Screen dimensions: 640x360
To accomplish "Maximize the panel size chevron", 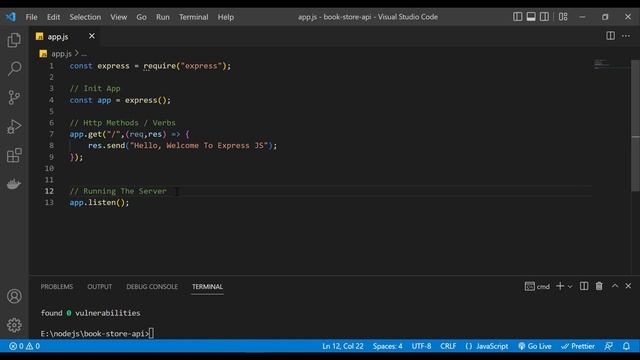I will pyautogui.click(x=615, y=286).
